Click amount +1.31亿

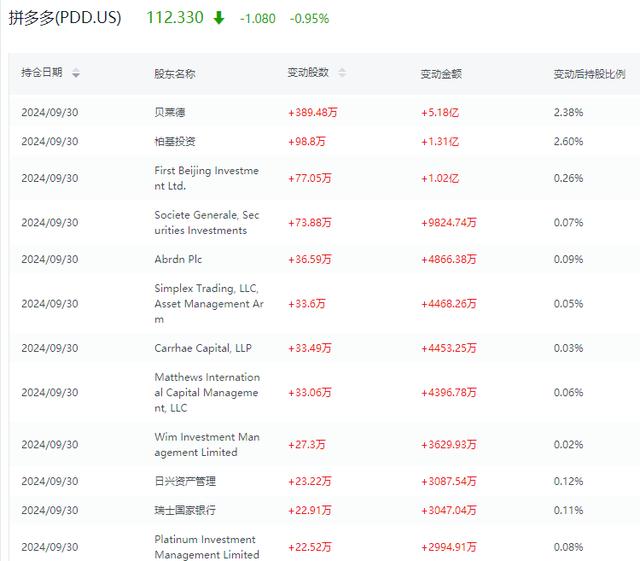tap(440, 142)
